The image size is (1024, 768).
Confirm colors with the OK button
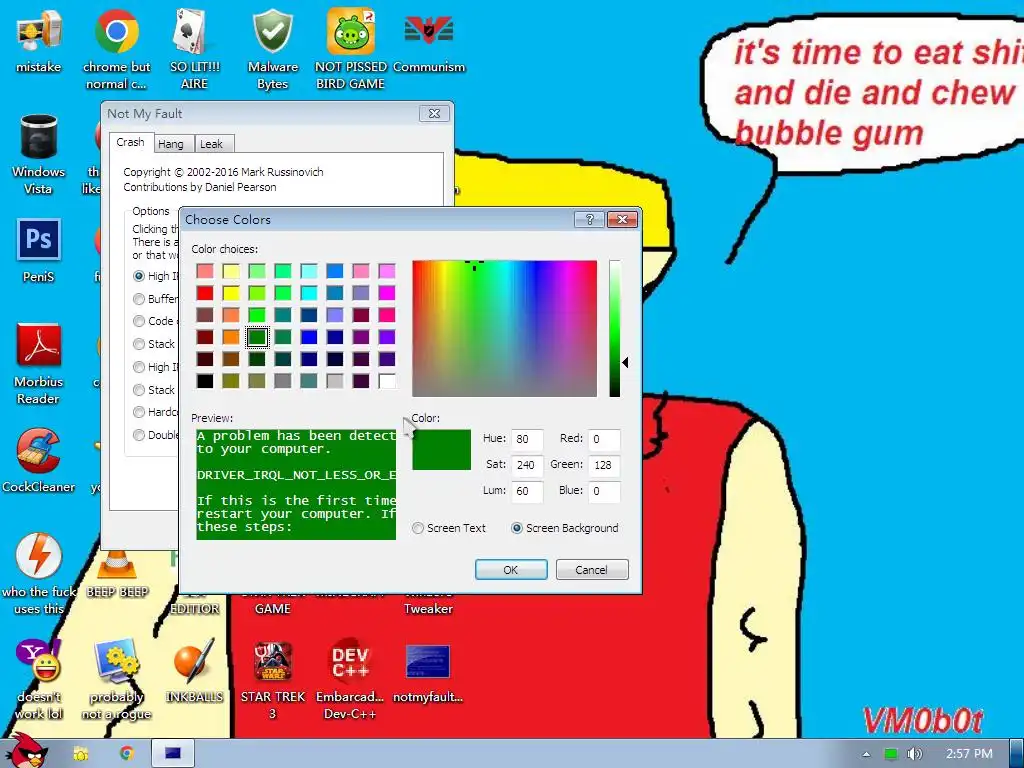pyautogui.click(x=511, y=569)
